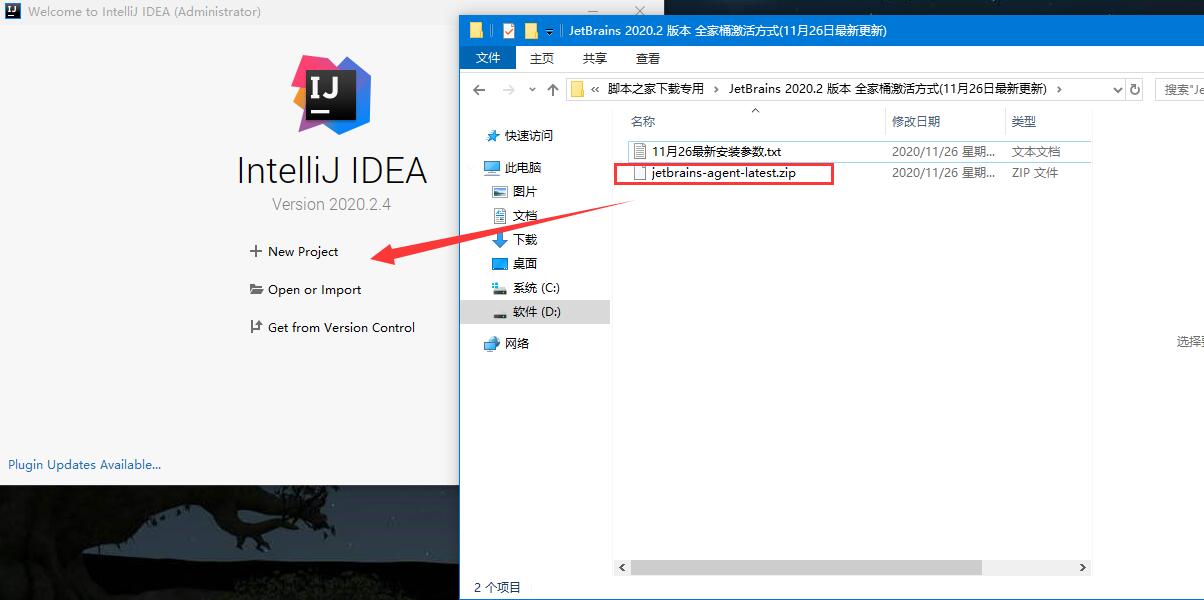Click the text file icon for 11月26最新安装参数.txt
This screenshot has width=1204, height=600.
[x=640, y=151]
